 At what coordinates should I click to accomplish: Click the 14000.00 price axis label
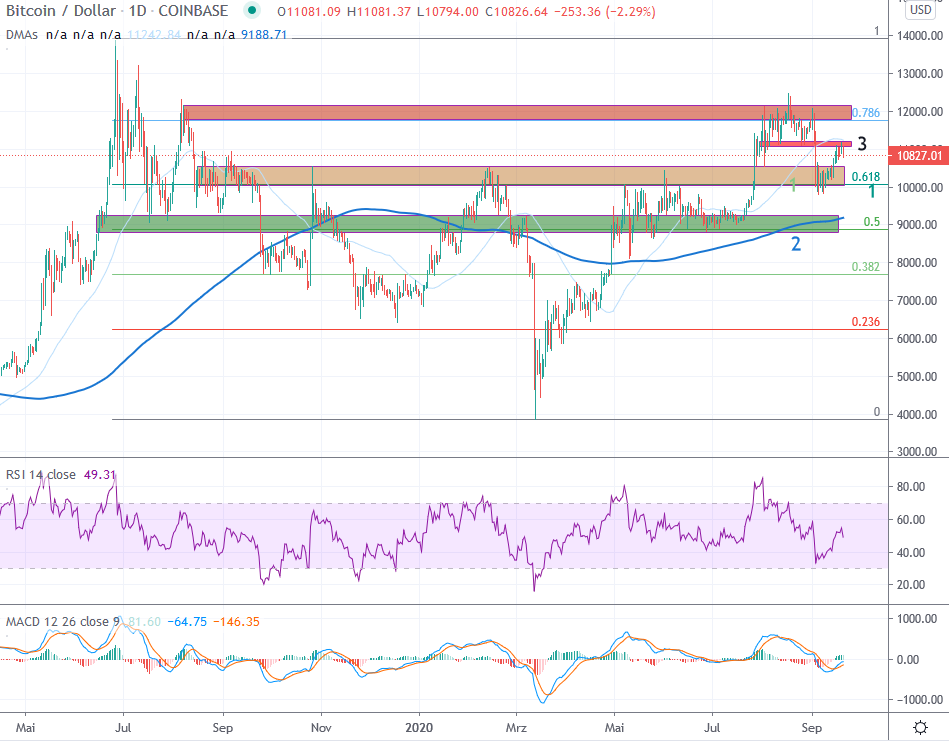click(918, 36)
